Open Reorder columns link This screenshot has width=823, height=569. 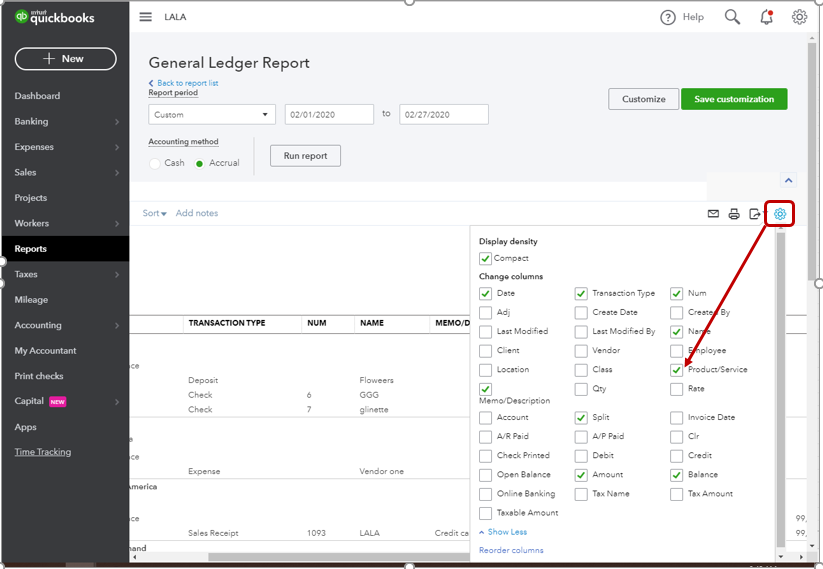click(x=511, y=550)
